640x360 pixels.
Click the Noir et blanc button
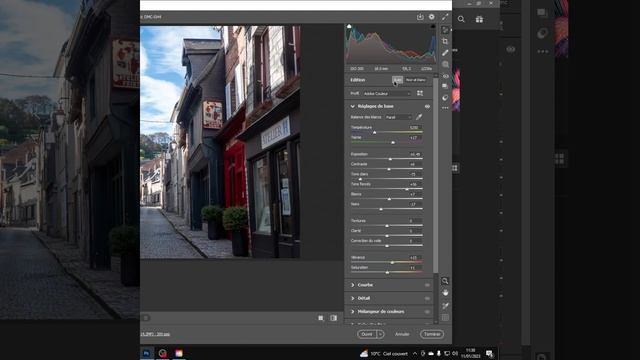point(416,80)
